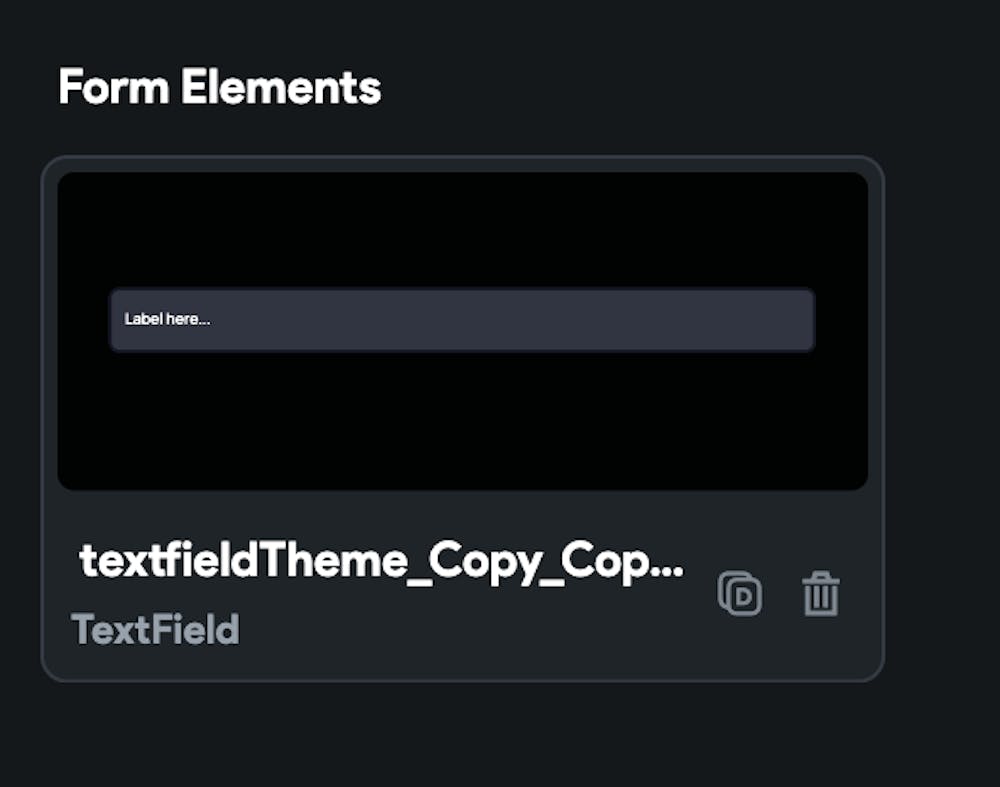Copy the theme widget using the copy icon

[x=740, y=594]
